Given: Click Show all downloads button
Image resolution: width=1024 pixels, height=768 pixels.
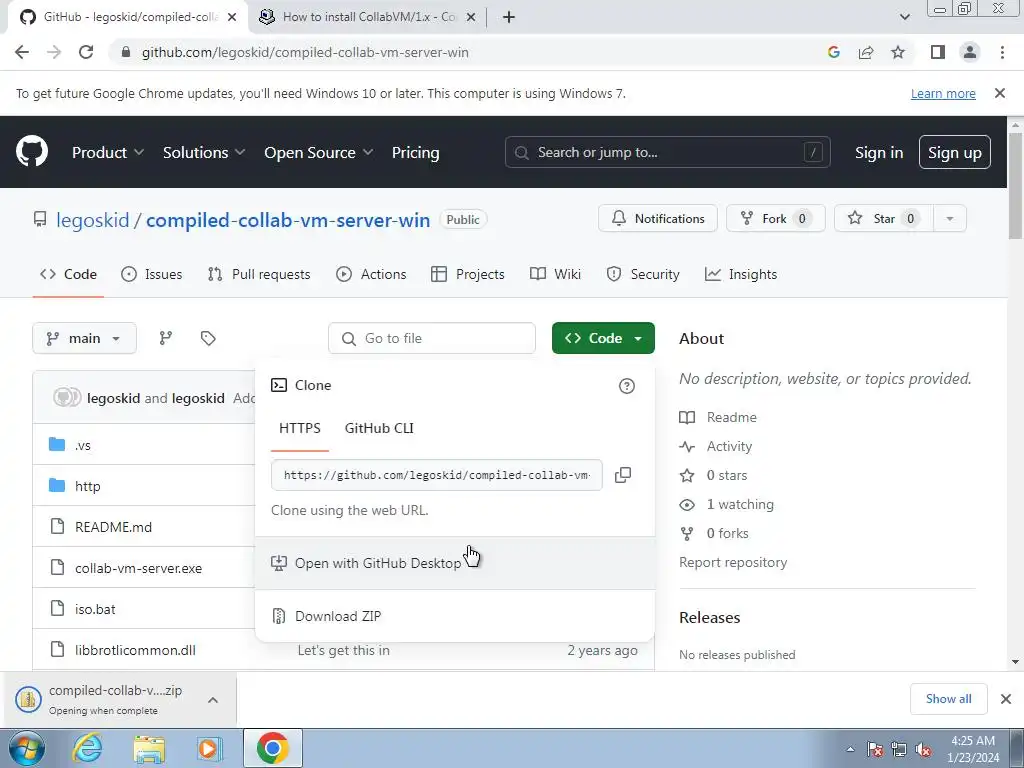Looking at the screenshot, I should [x=948, y=699].
